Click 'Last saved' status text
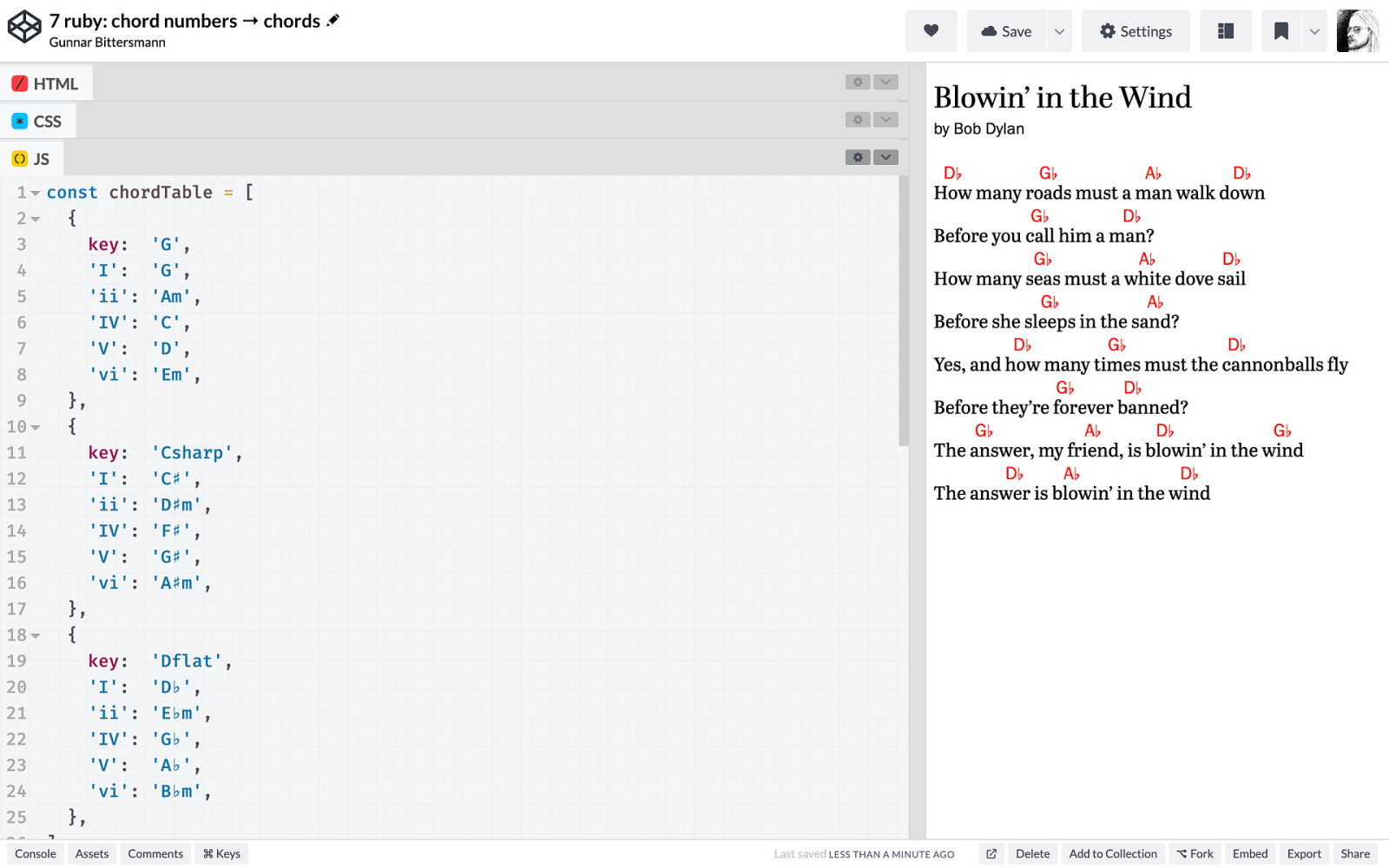Viewport: 1389px width, 868px height. (864, 854)
